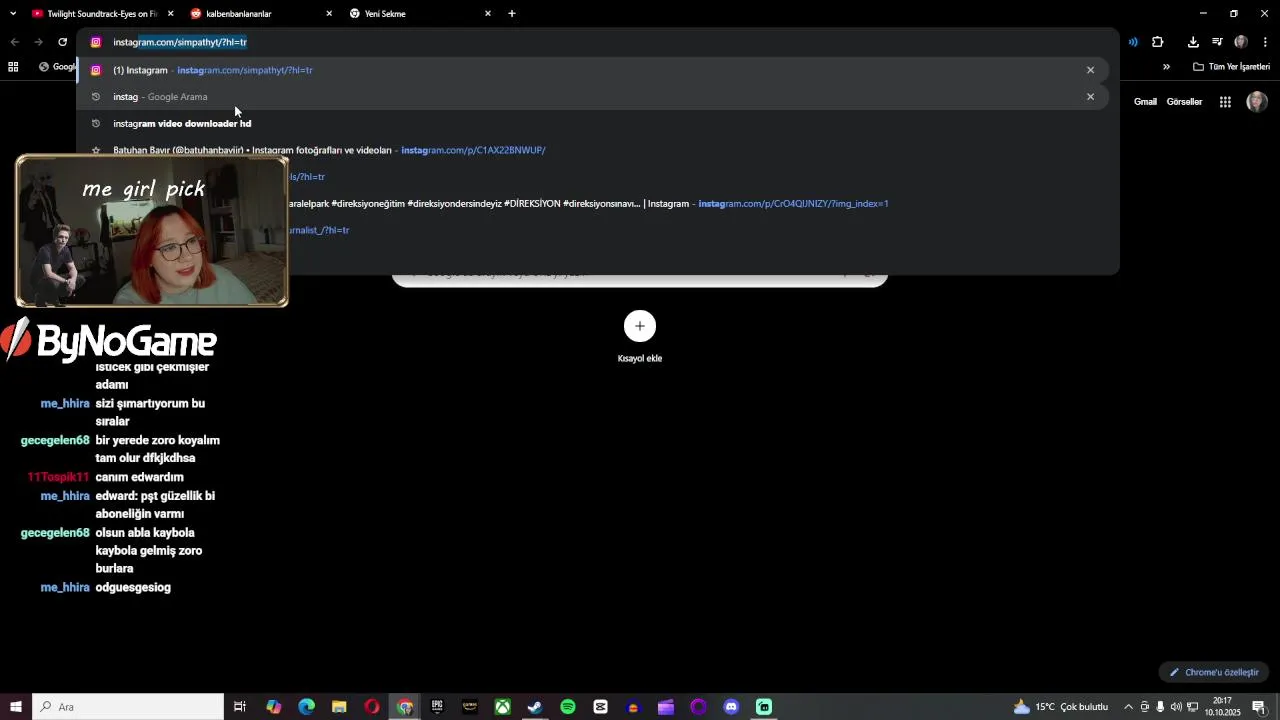Click the taskbar clock showing 20:17

pos(1222,707)
